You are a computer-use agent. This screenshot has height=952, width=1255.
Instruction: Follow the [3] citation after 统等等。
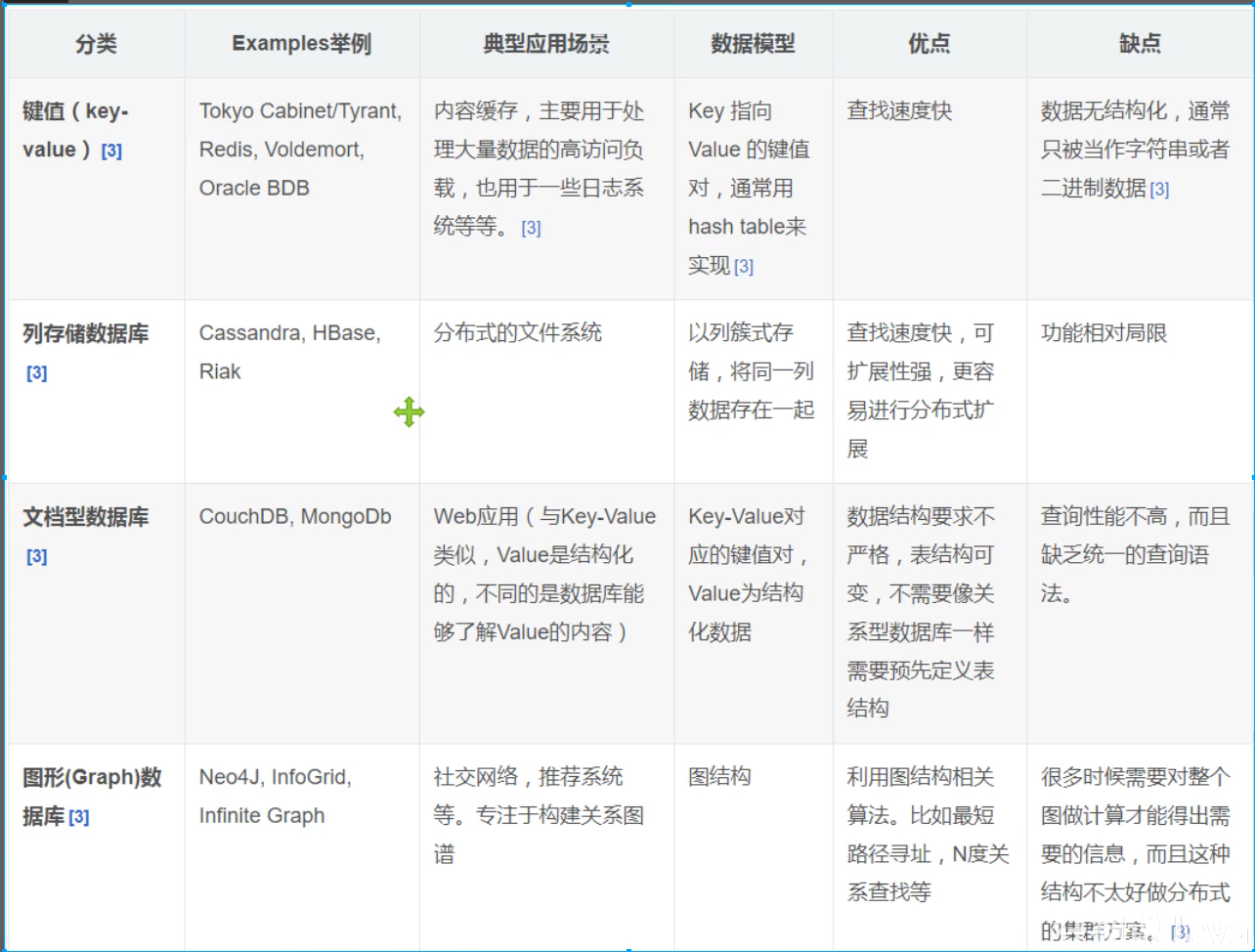pos(531,228)
